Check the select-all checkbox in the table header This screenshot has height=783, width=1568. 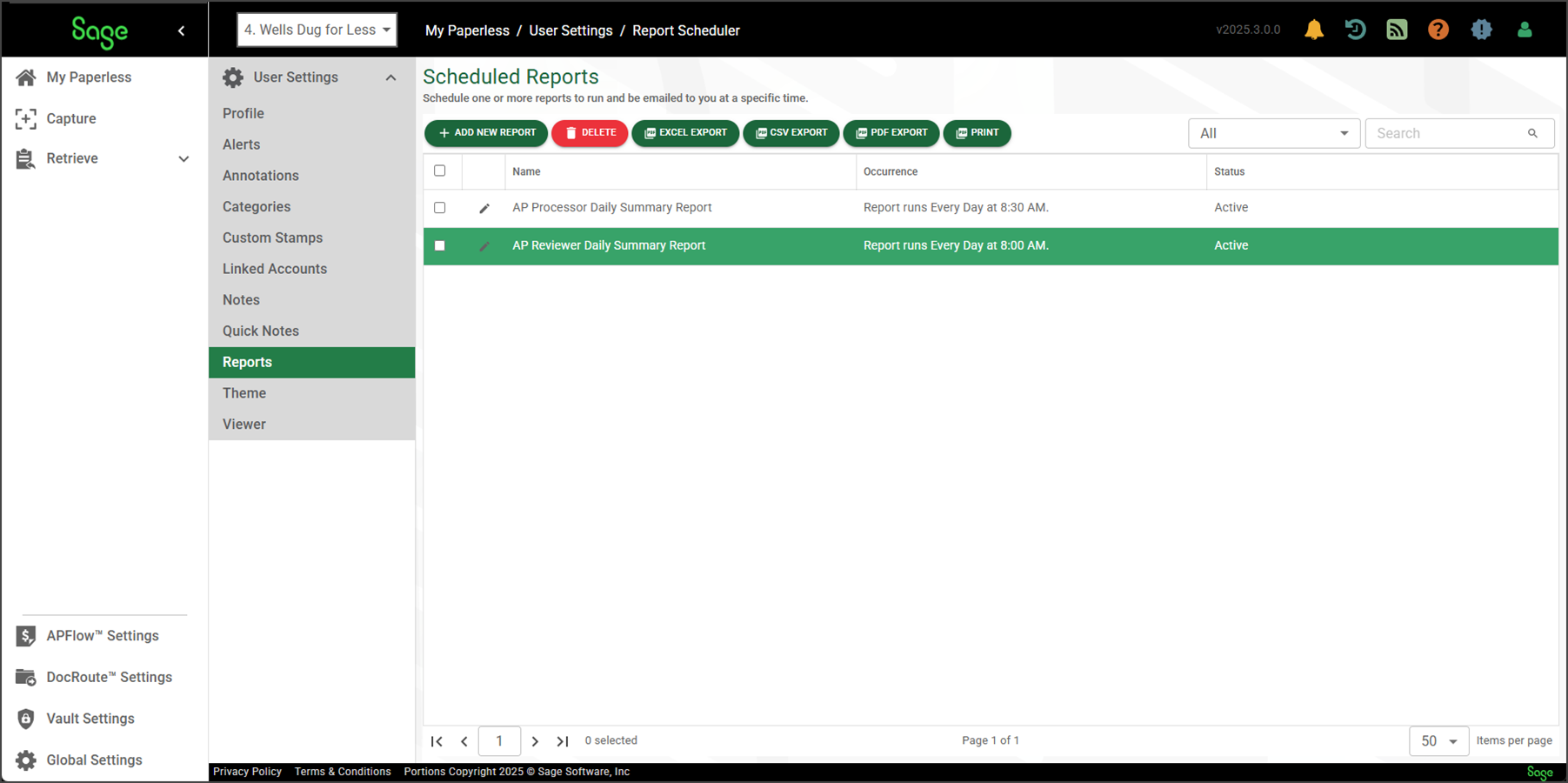point(439,171)
